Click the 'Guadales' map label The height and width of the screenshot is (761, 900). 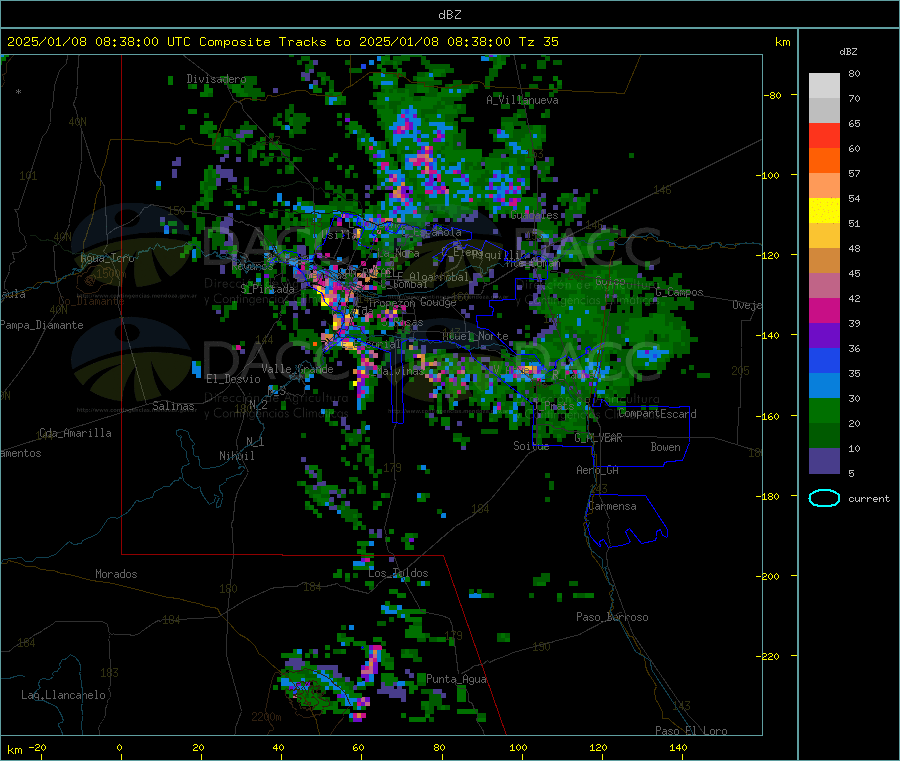coord(534,215)
